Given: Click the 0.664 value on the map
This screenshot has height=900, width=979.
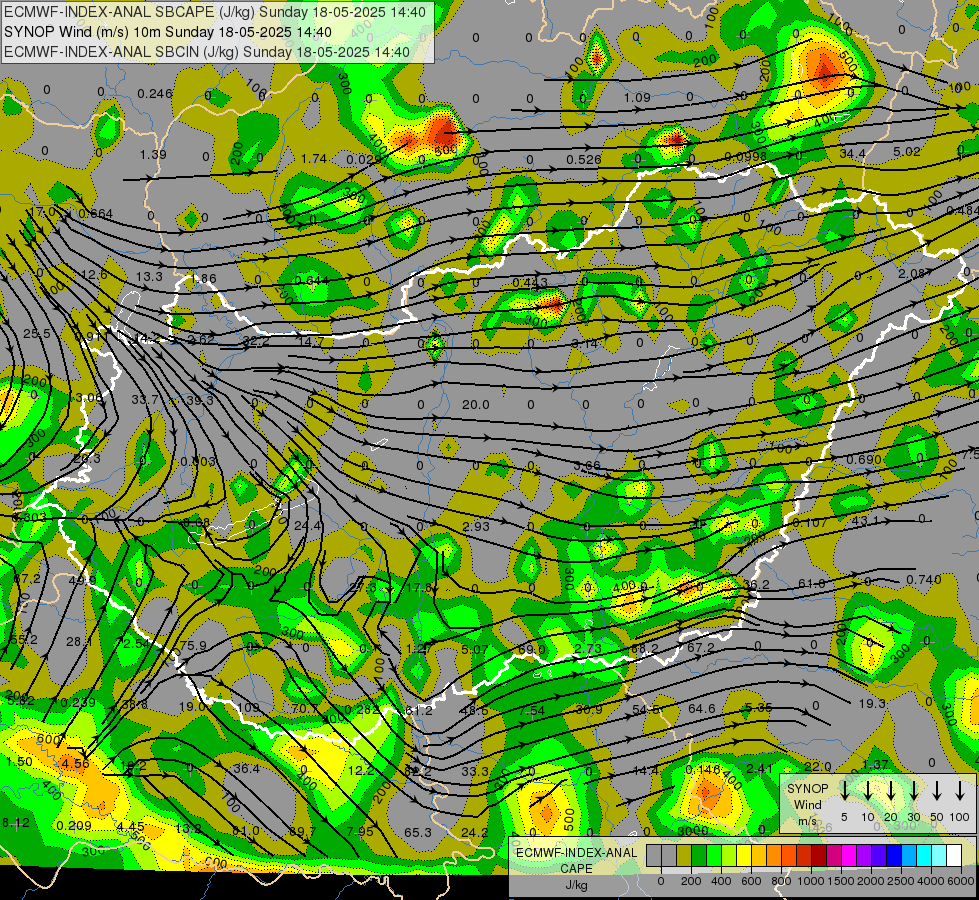Looking at the screenshot, I should click(x=96, y=214).
